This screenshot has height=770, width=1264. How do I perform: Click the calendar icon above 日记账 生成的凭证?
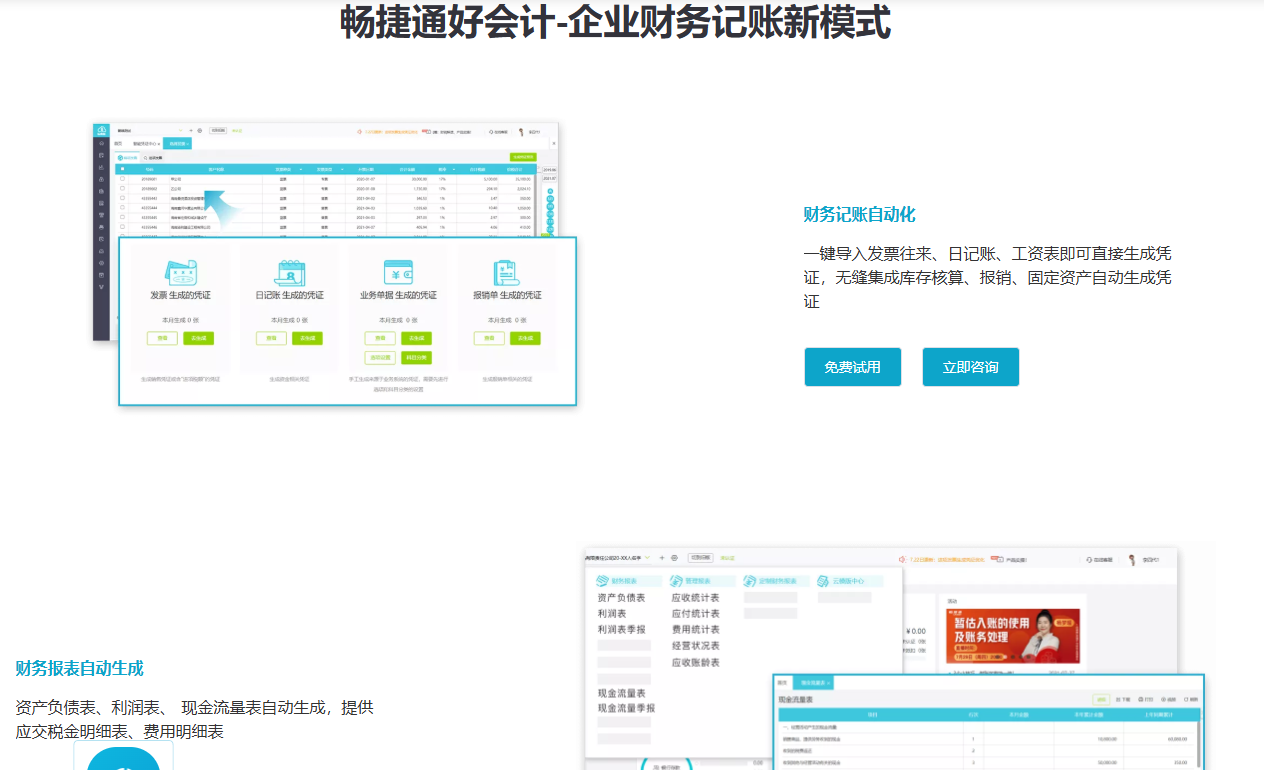click(289, 272)
